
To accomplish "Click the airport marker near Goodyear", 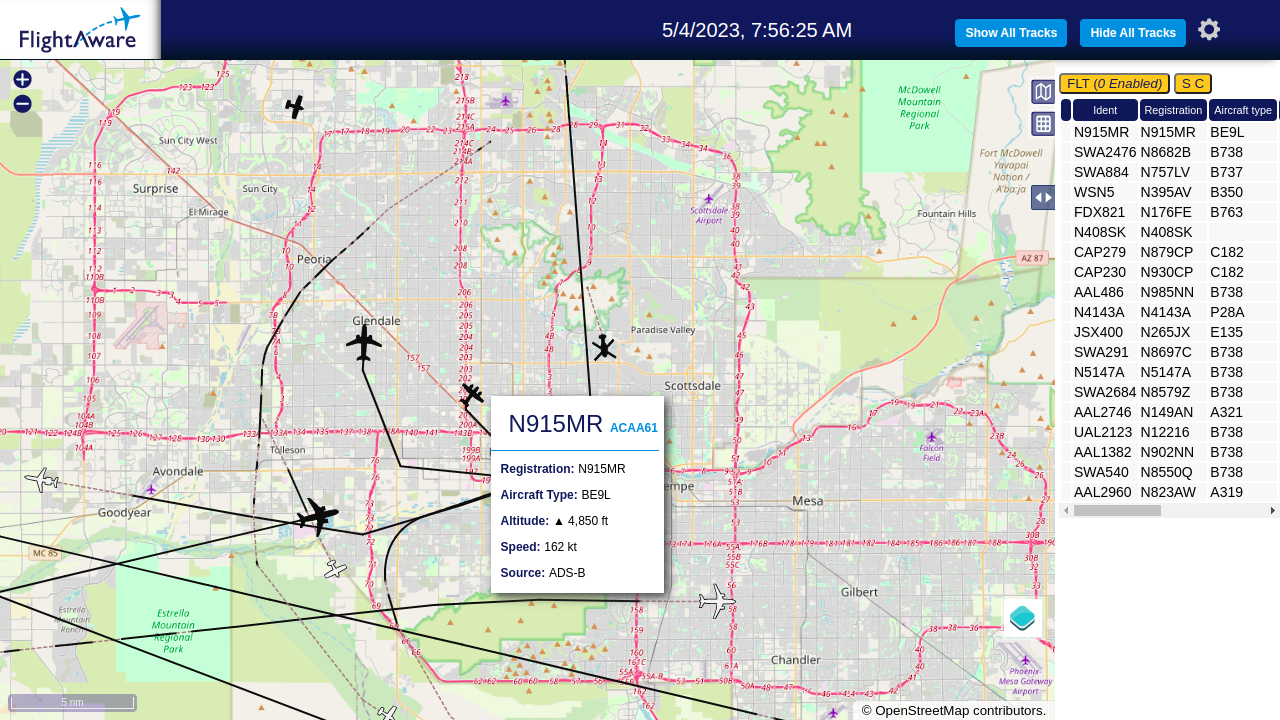I will [150, 489].
